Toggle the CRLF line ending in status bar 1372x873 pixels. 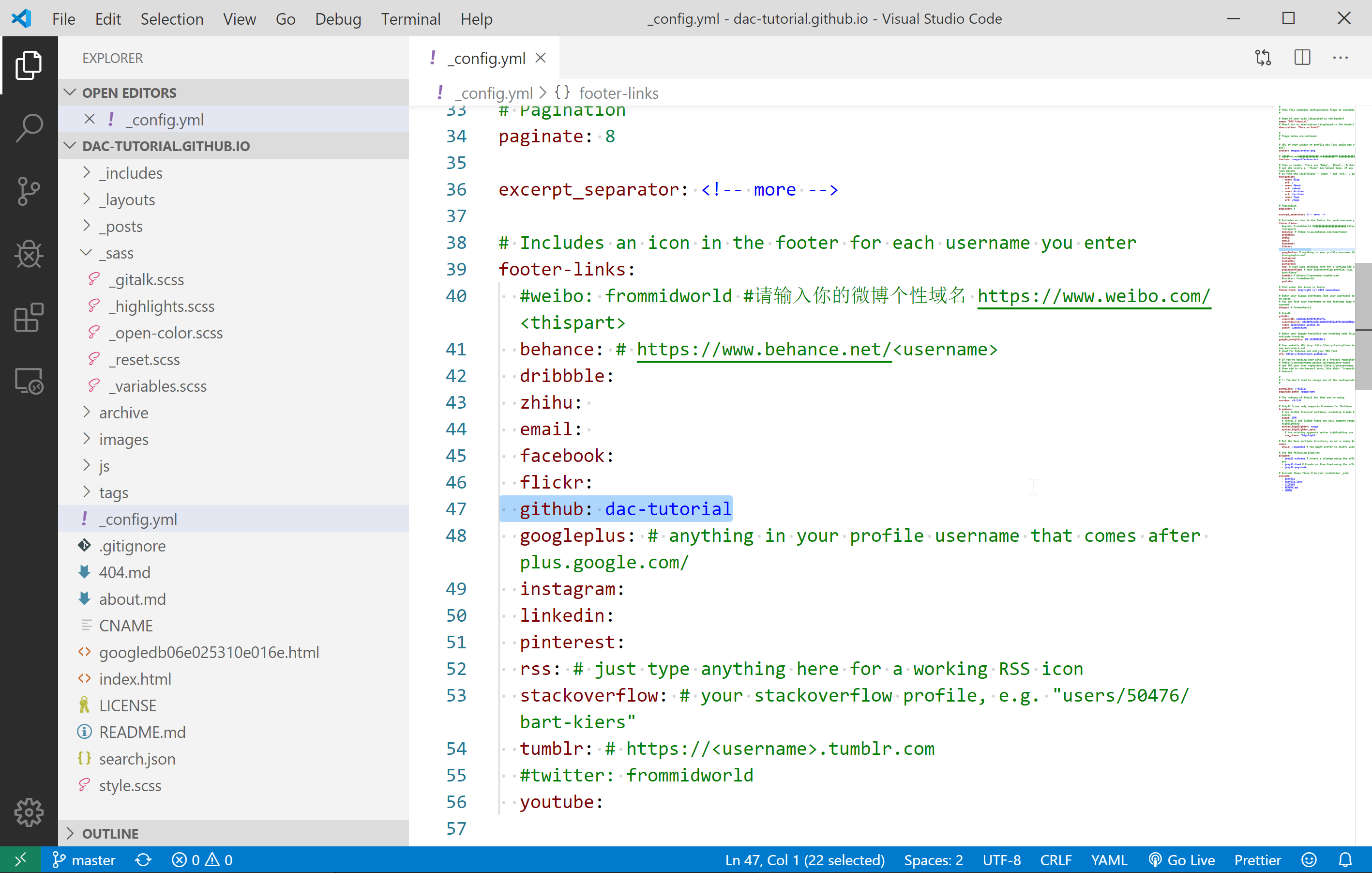[x=1057, y=859]
